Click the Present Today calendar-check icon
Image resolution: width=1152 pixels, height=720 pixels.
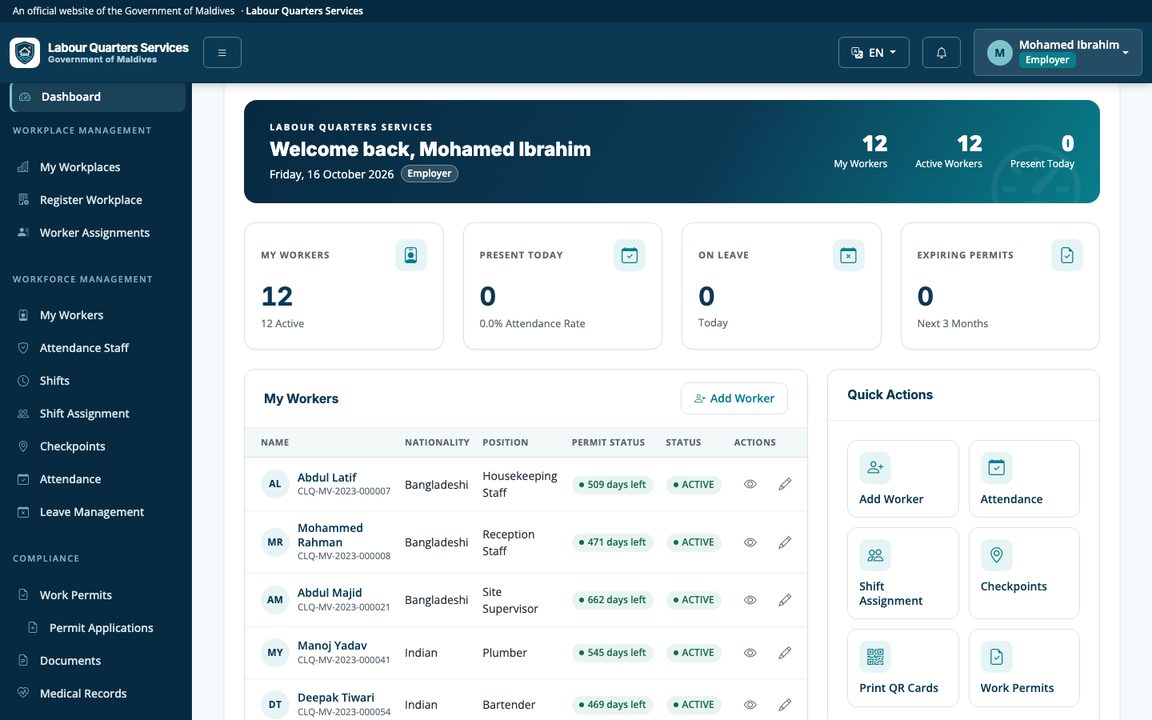tap(630, 255)
